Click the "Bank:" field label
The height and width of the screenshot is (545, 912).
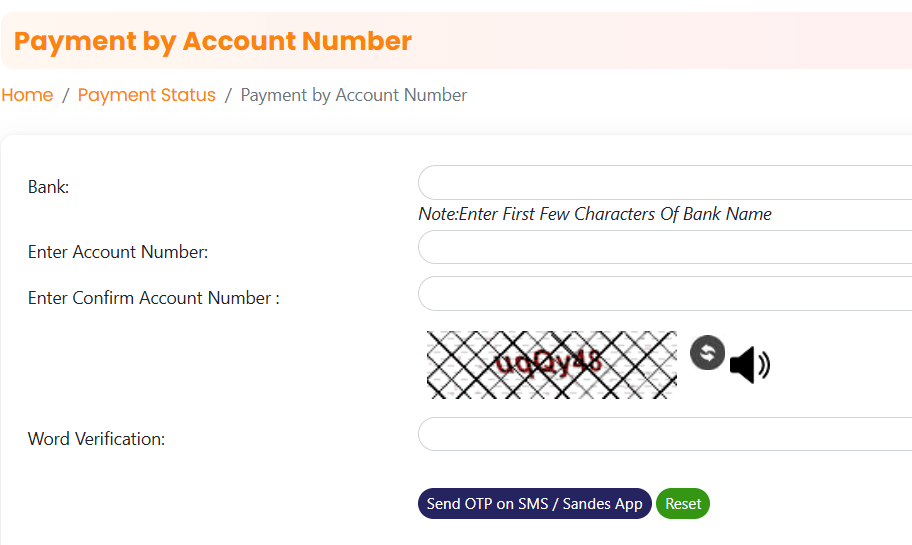click(48, 187)
